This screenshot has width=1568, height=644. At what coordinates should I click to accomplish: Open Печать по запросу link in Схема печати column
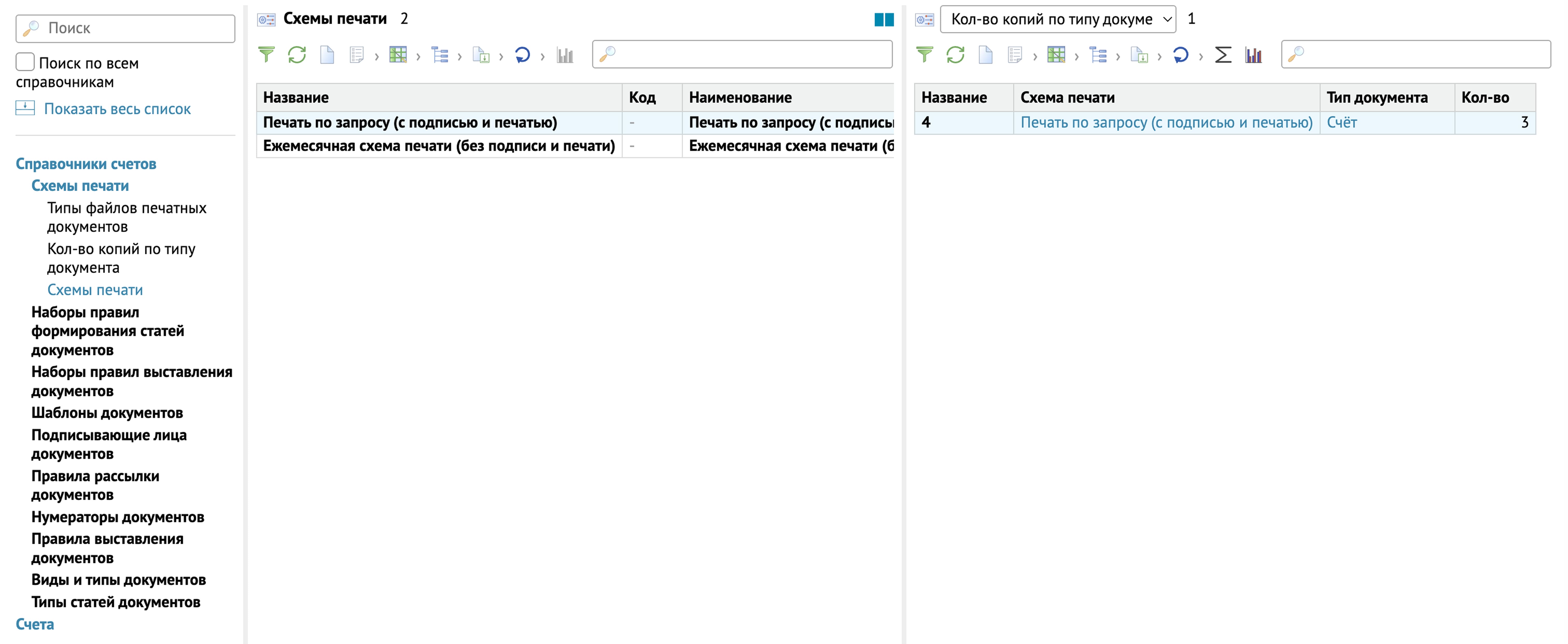1166,122
